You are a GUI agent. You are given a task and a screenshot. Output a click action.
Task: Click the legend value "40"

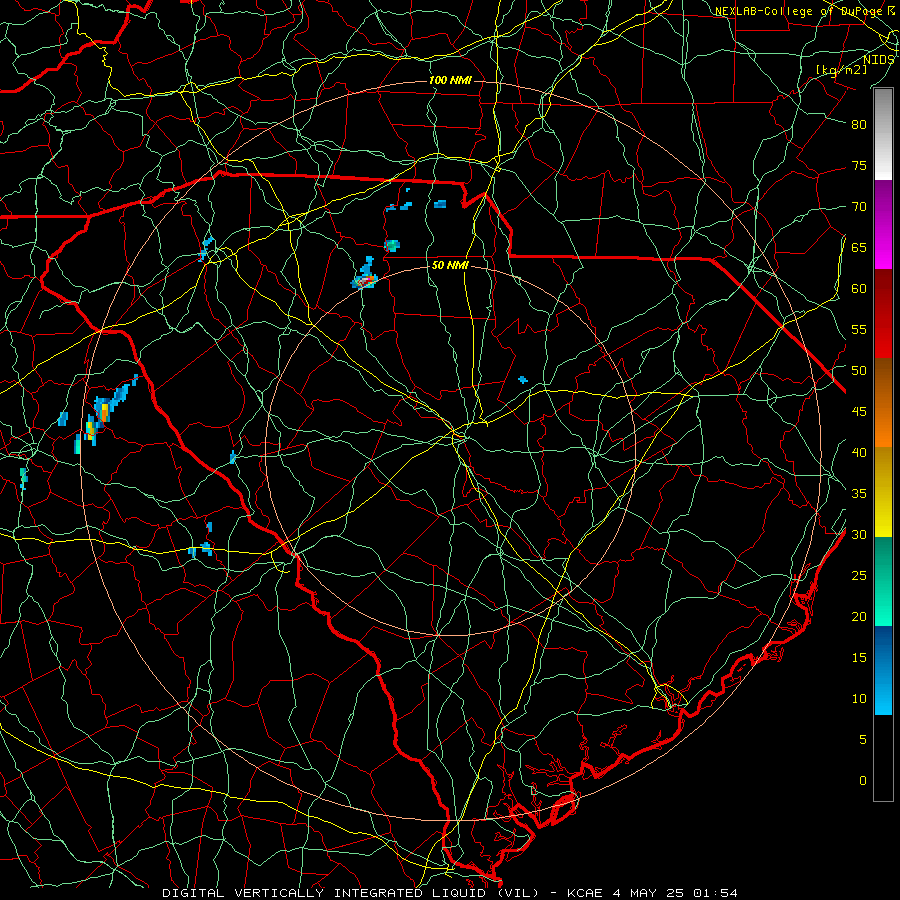(859, 452)
